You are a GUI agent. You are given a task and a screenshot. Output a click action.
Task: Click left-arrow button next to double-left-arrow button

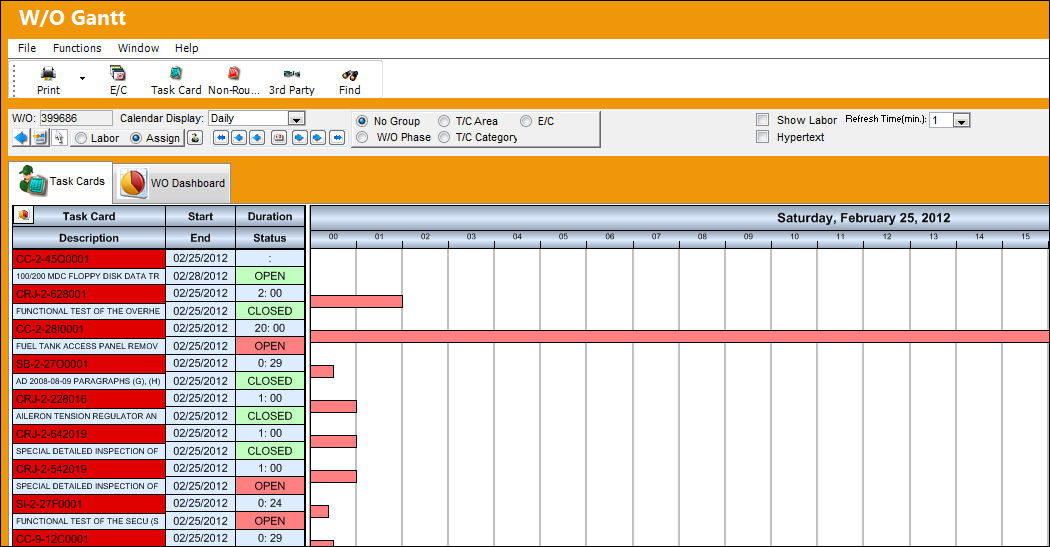239,138
